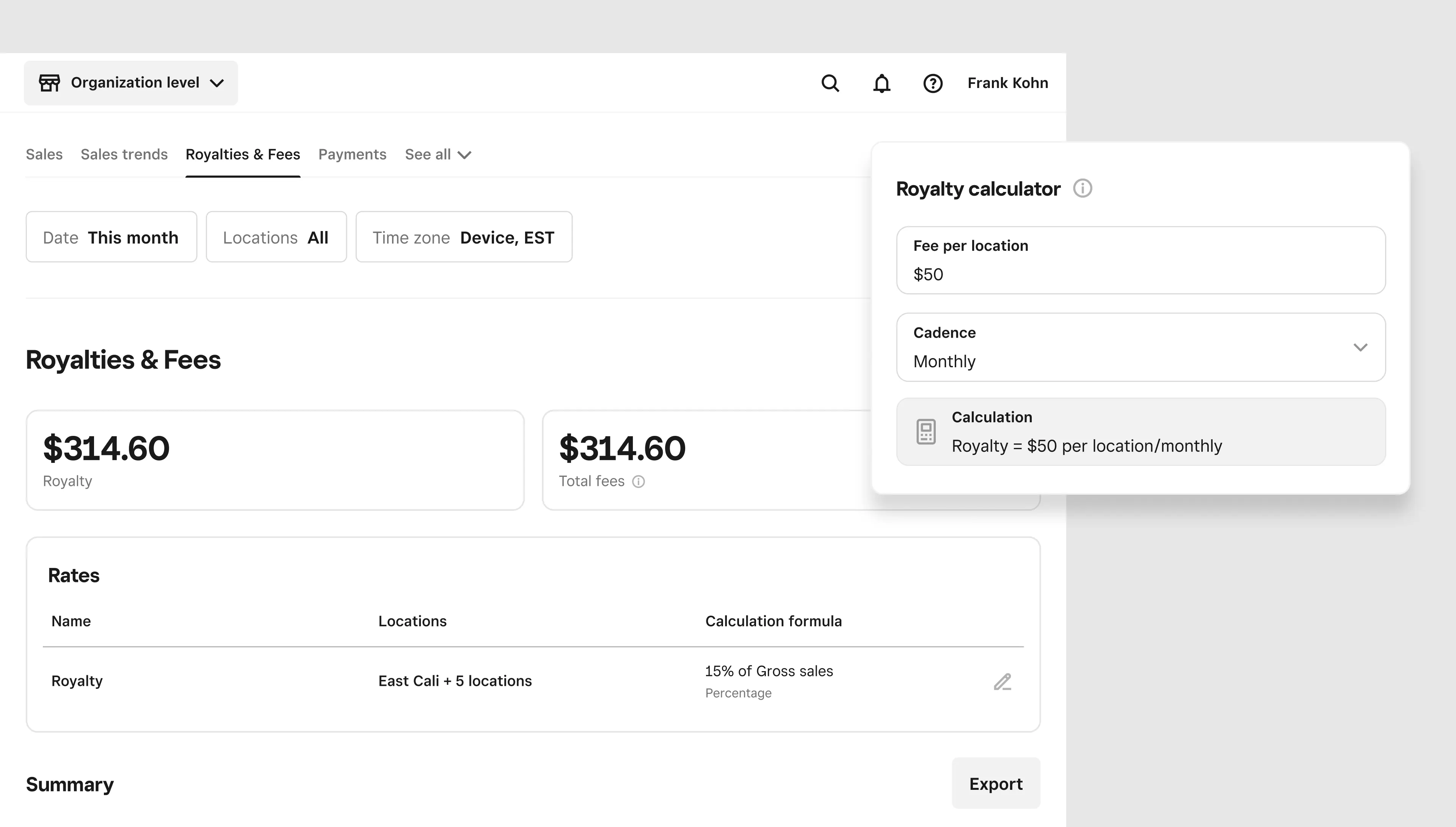Change the Time zone Device, EST filter
Screen dimensions: 1456x827
464,237
